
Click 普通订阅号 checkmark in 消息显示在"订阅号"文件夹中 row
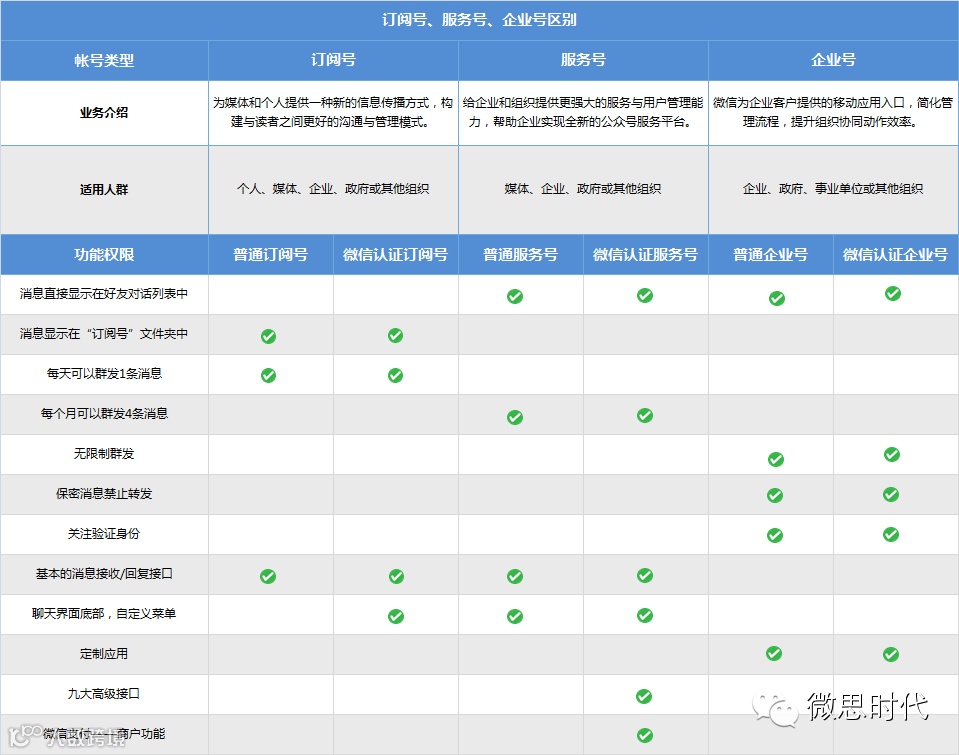[x=268, y=336]
